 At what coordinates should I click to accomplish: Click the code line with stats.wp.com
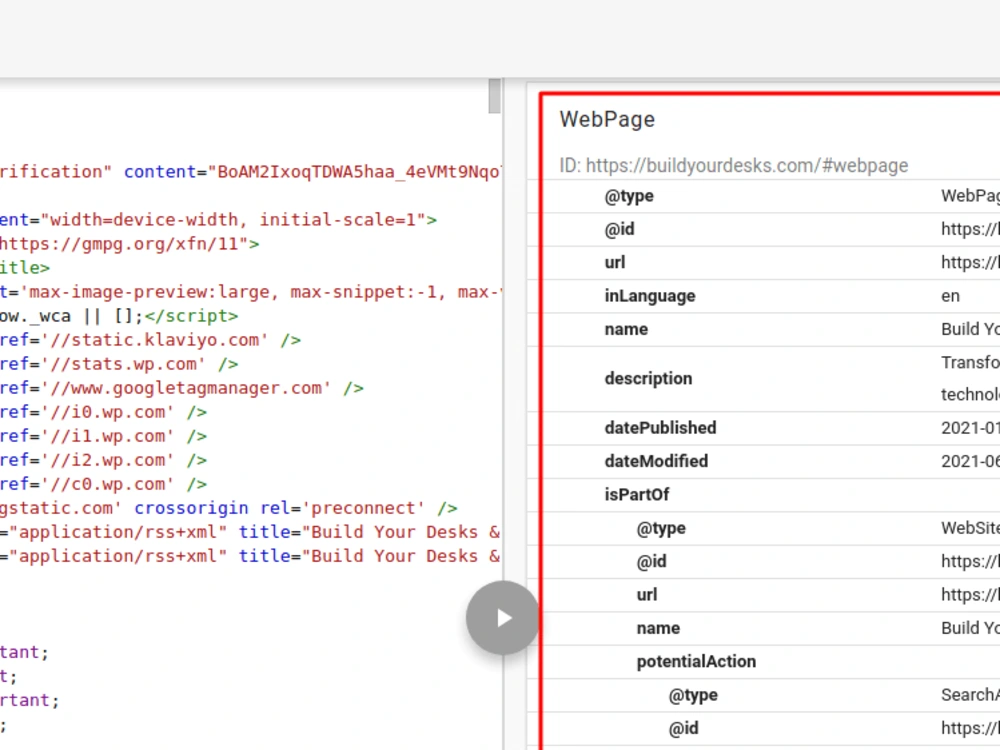click(x=119, y=364)
